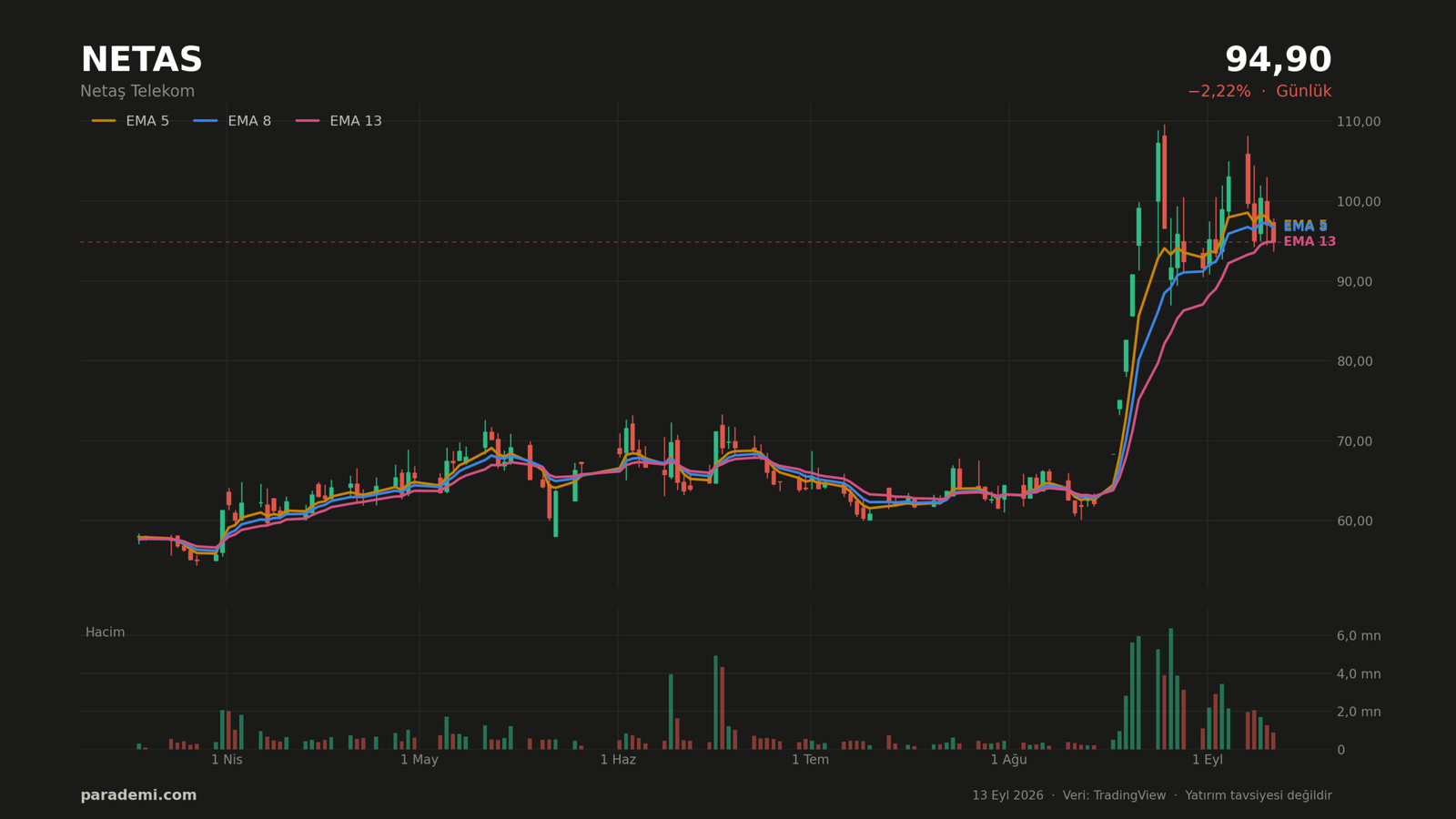Click the 2,0 mn volume axis label
The image size is (1456, 819).
[1359, 712]
